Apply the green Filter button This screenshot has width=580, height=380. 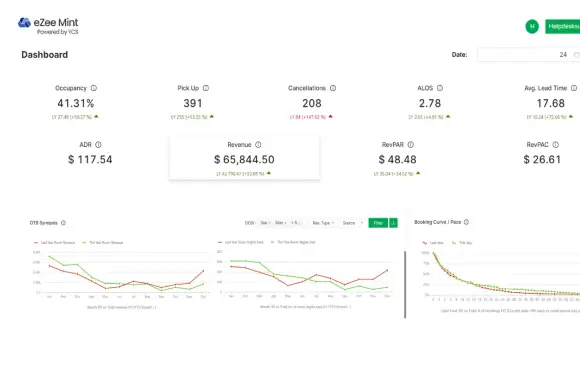coord(378,223)
